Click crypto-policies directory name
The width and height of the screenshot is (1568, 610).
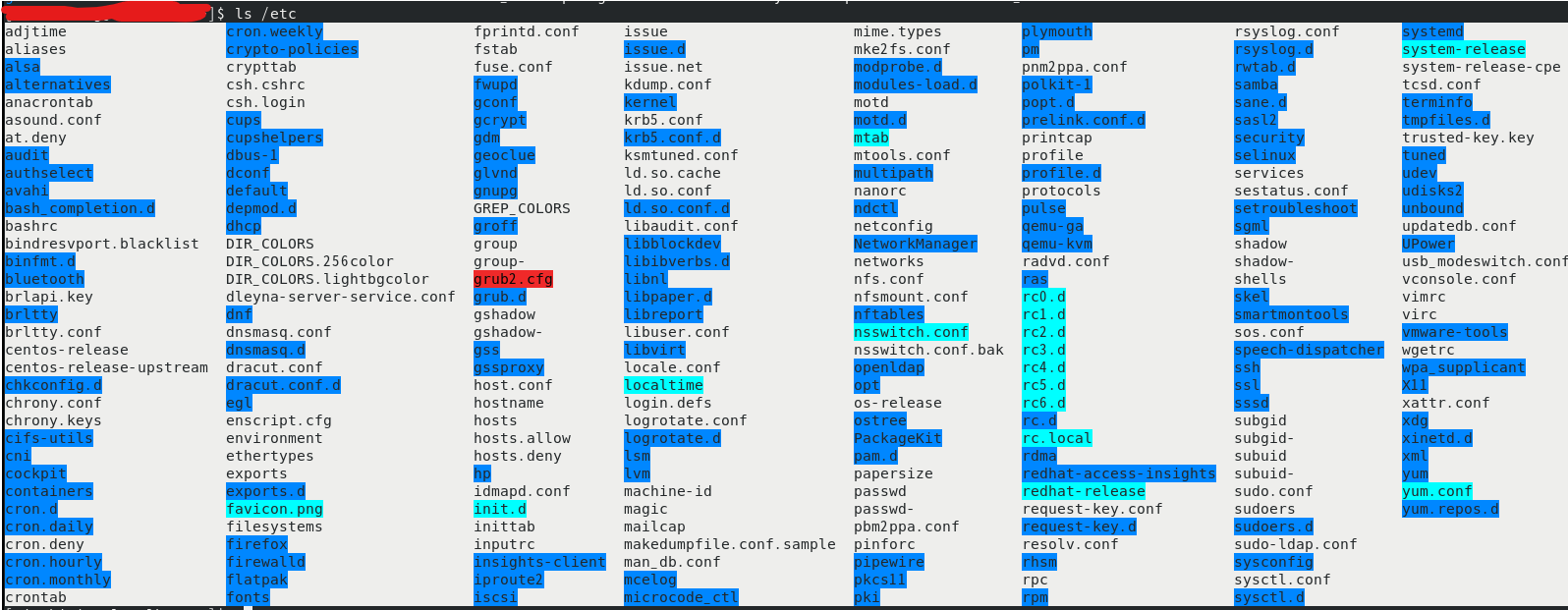click(292, 49)
